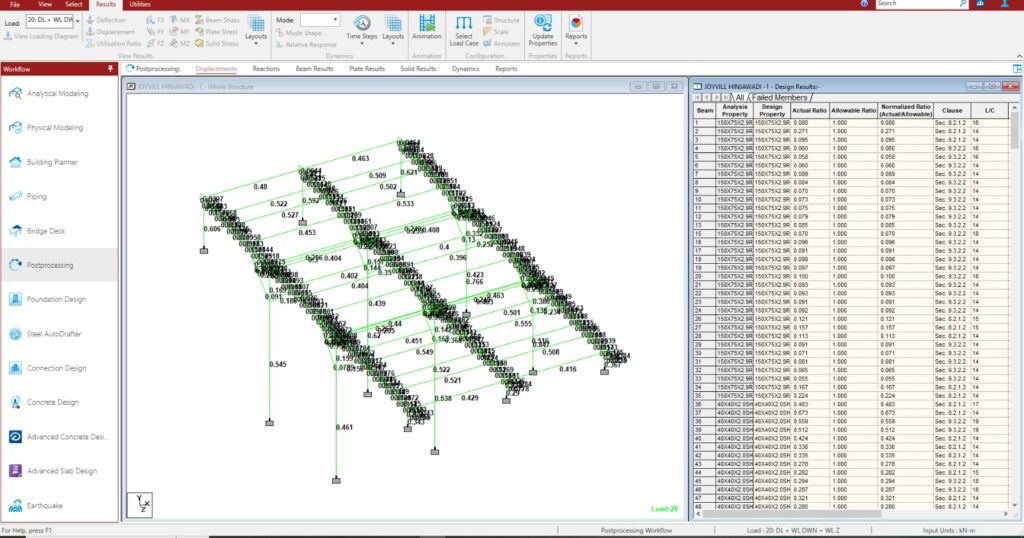Switch to Failed Members tab
Screen dimensions: 1024x538
point(779,97)
